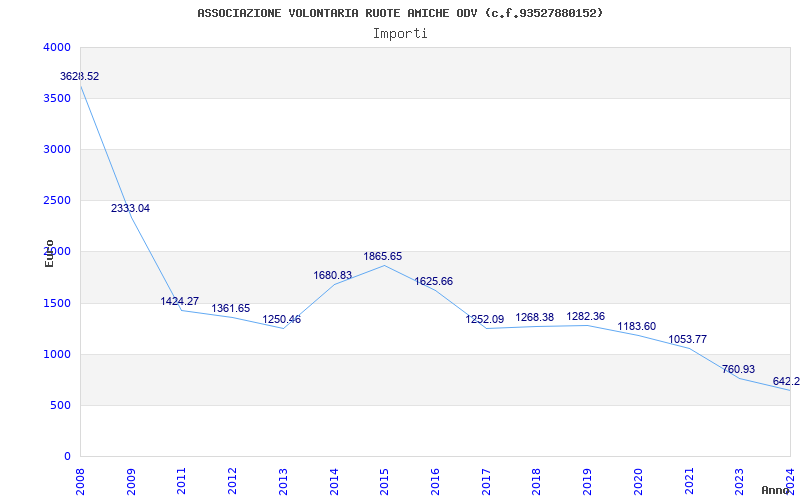Click the 1053.77 value label
800x500 pixels.
[x=688, y=340]
